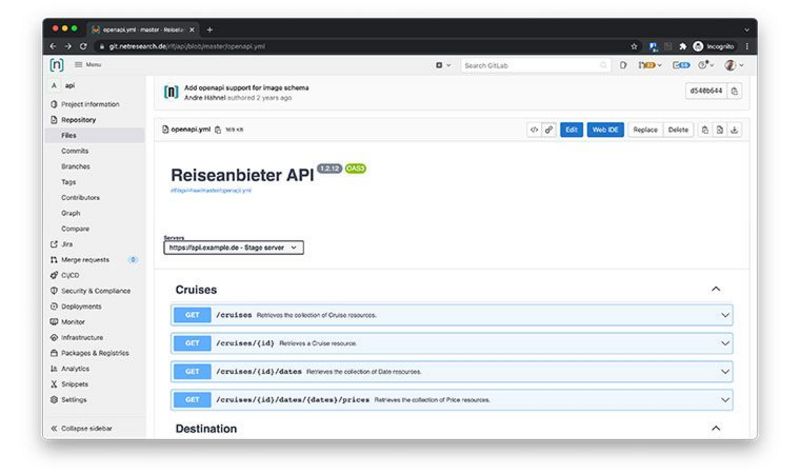Click the issues icon in top navigation
Viewport: 800px width, 474px height.
[623, 65]
